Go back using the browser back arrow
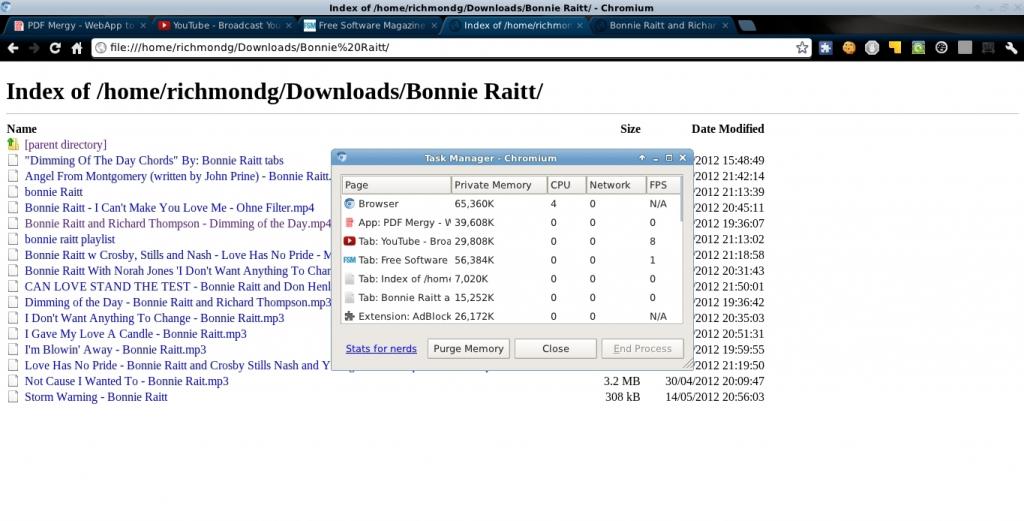The image size is (1024, 521). pyautogui.click(x=12, y=48)
